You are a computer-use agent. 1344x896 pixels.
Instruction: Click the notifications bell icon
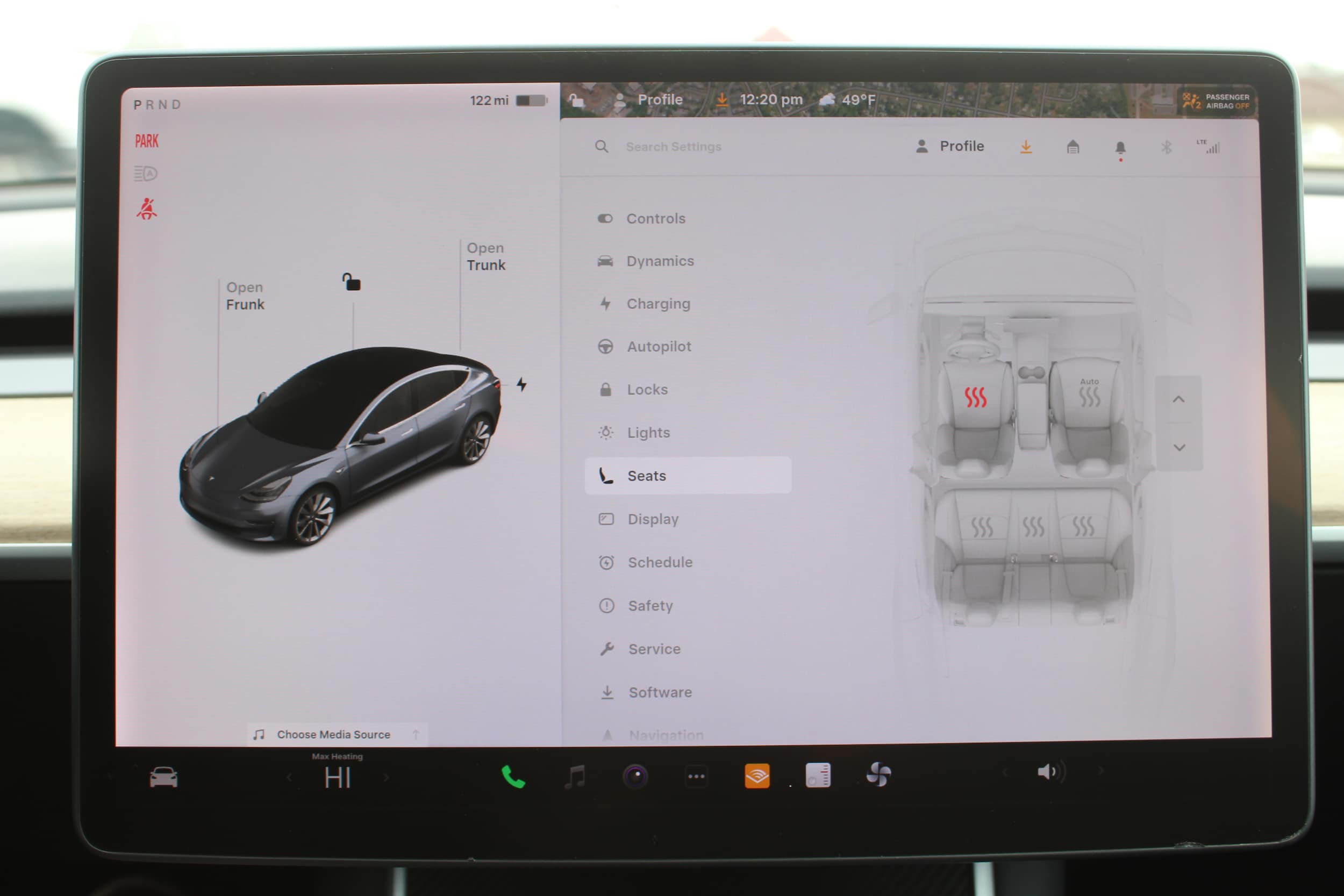[1120, 148]
